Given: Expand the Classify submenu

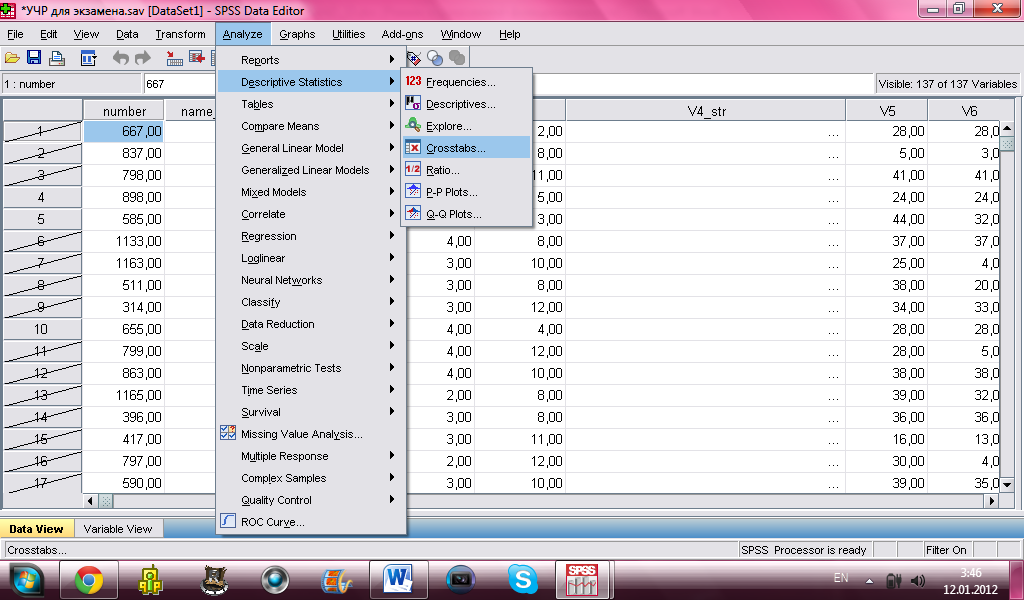Looking at the screenshot, I should tap(311, 302).
